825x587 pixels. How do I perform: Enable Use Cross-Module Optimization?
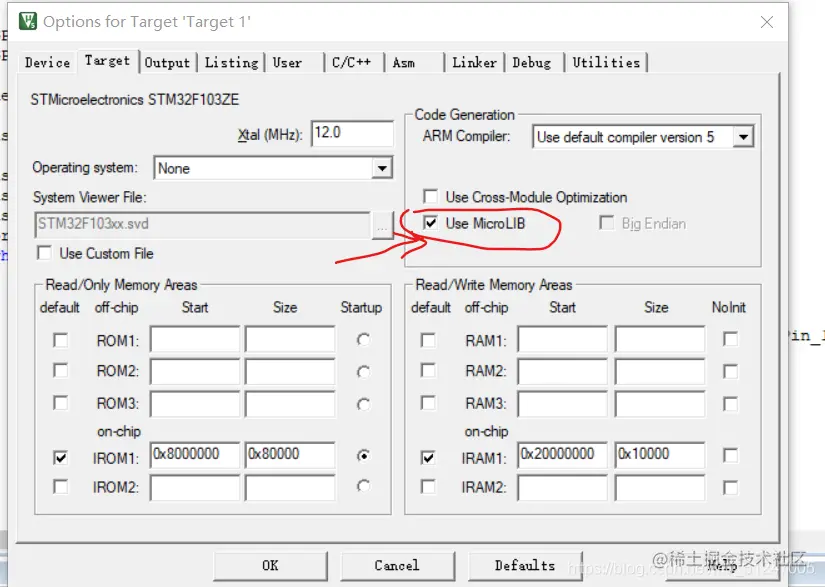[x=430, y=197]
